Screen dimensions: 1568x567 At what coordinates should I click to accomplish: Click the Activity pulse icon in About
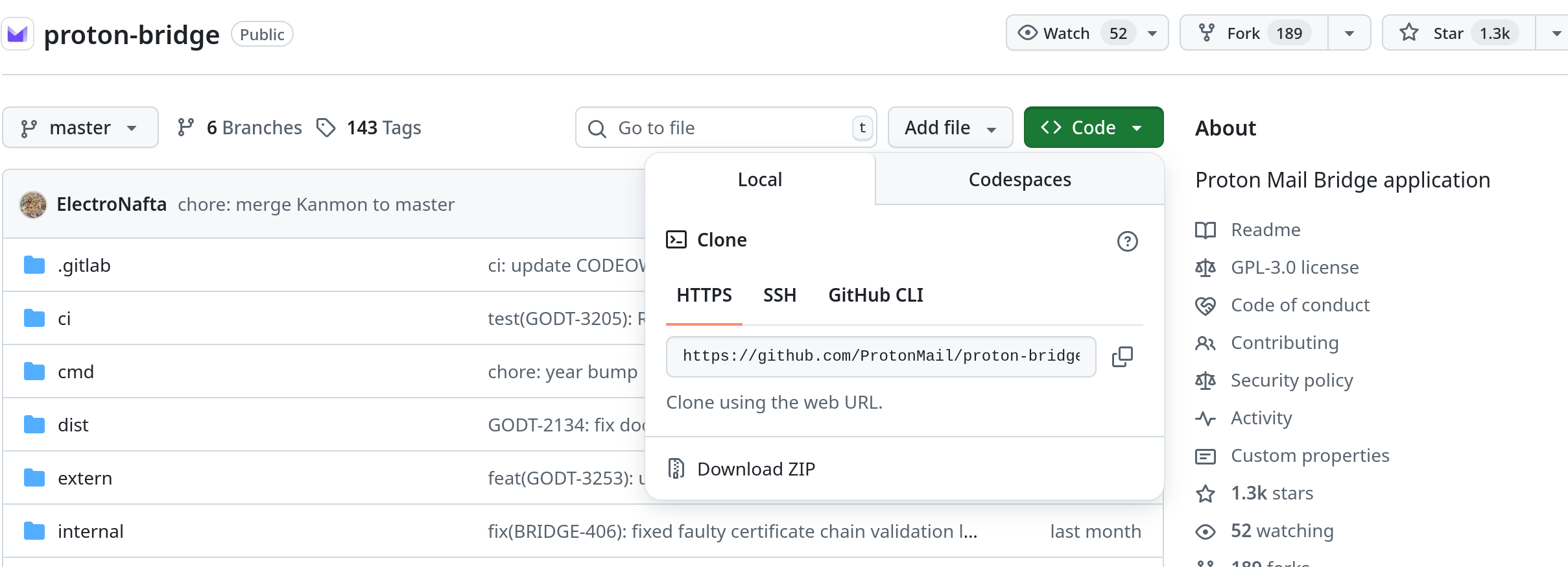tap(1205, 418)
